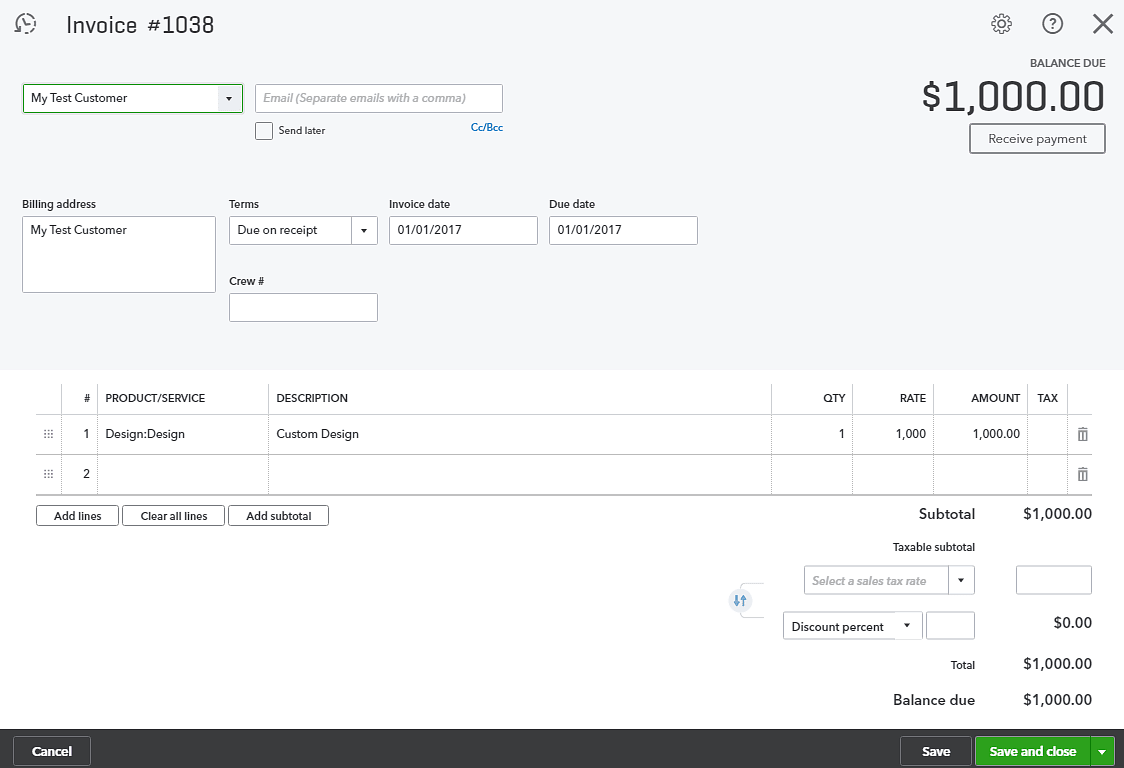Click the Receive payment button
This screenshot has width=1124, height=768.
1037,138
